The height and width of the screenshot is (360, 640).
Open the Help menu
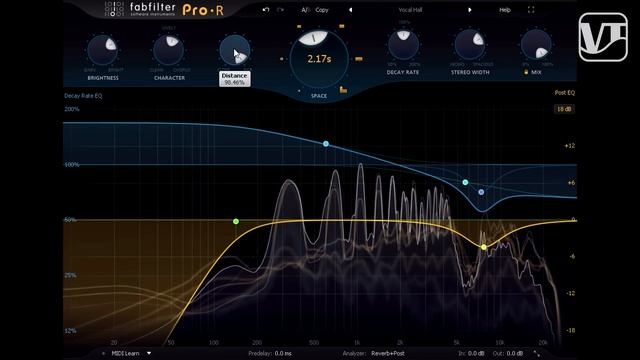505,10
